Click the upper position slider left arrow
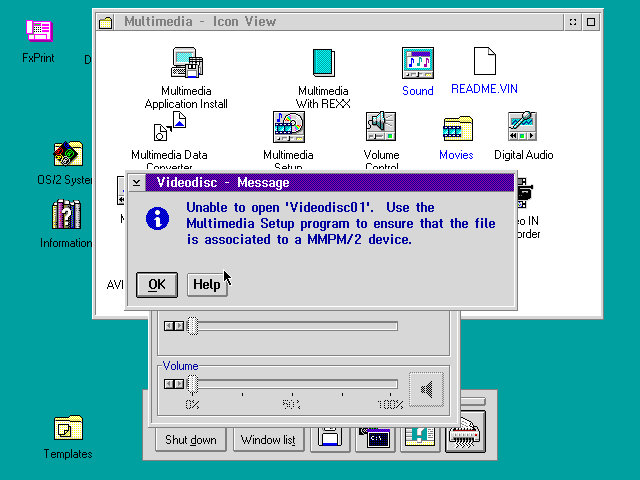Screen dimensions: 640x480 tap(169, 326)
